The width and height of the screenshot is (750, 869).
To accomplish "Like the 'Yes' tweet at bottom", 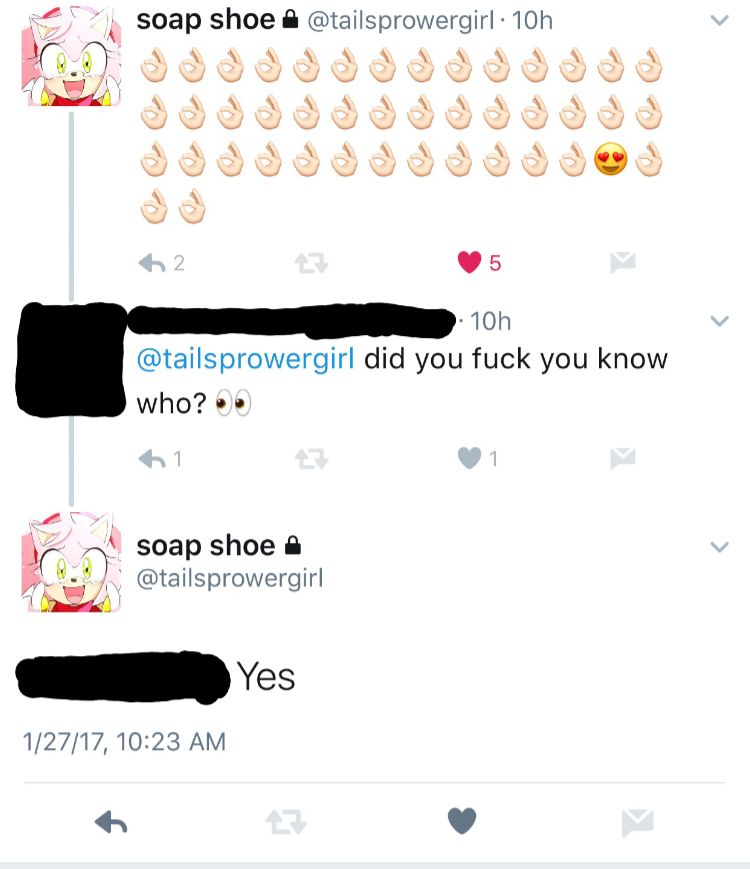I will [462, 821].
